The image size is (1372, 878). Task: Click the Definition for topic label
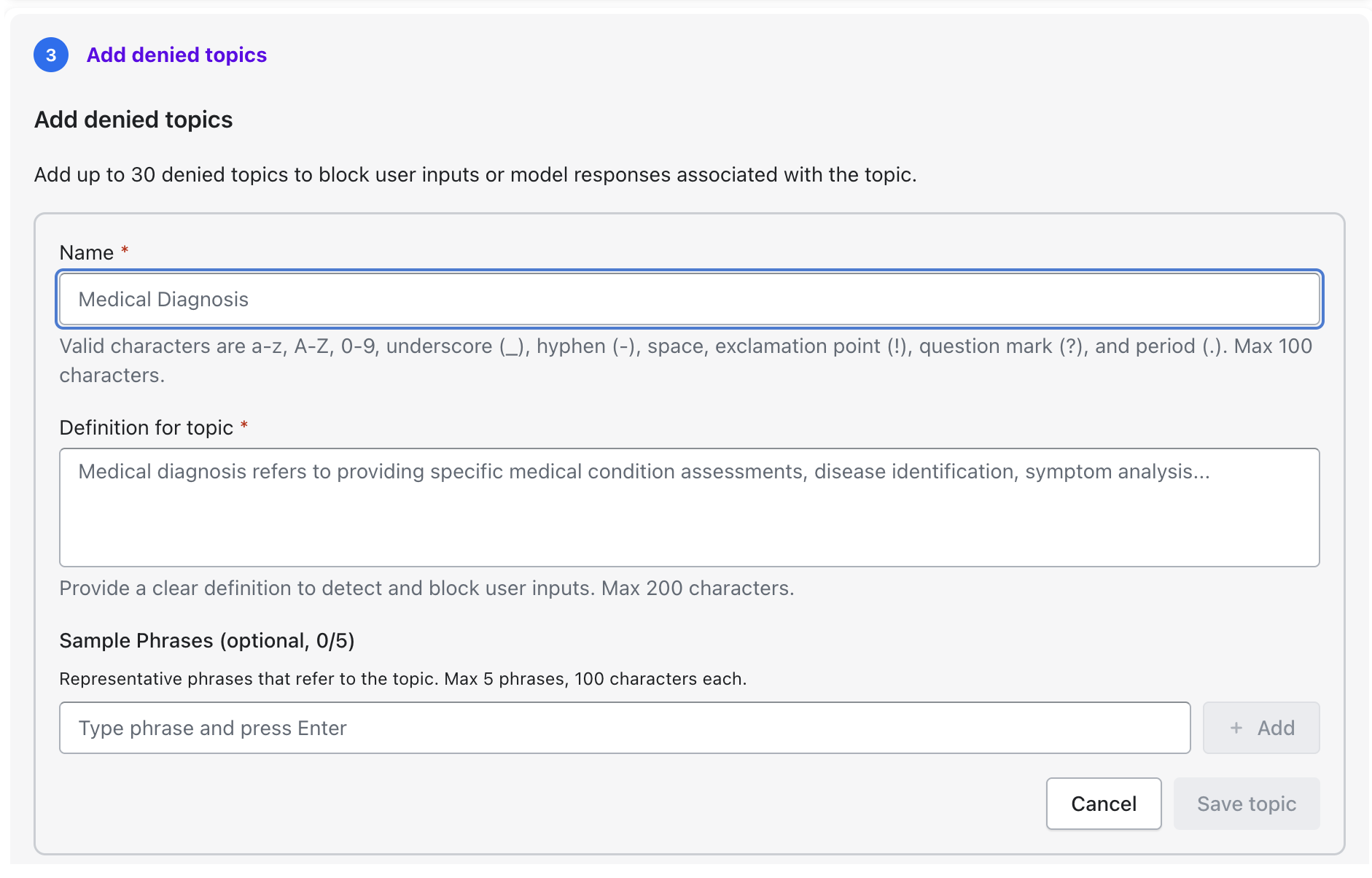146,428
